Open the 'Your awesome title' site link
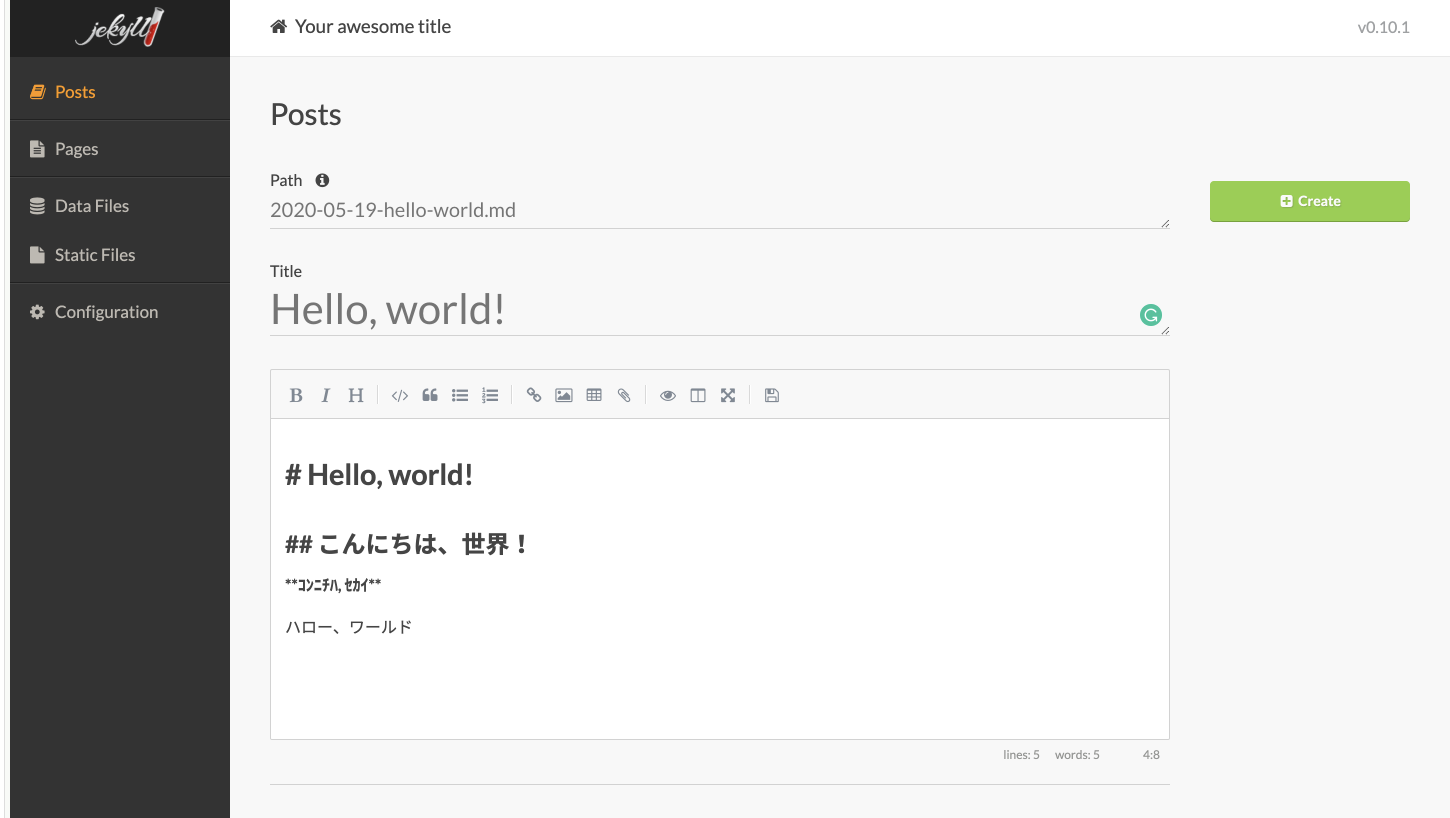 click(373, 27)
